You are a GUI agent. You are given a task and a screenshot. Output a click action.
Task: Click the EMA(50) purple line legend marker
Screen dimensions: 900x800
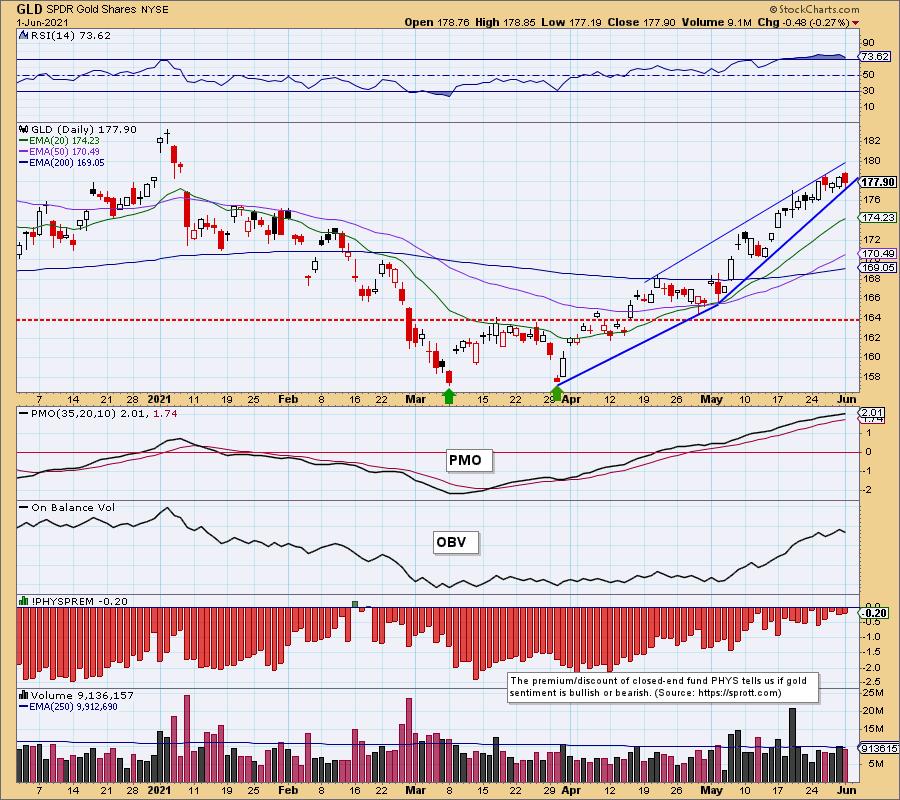24,152
